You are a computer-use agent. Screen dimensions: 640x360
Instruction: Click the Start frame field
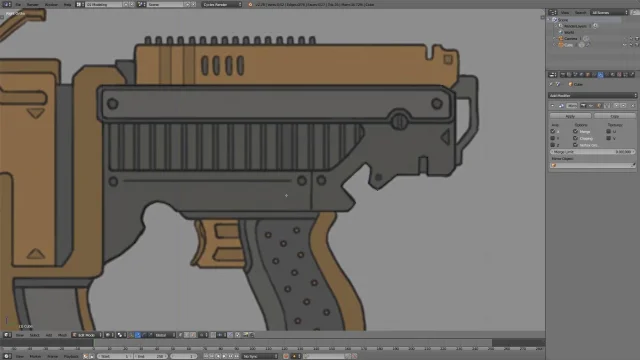115,356
